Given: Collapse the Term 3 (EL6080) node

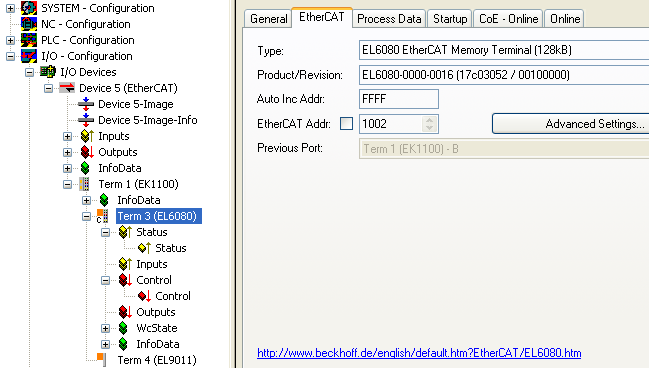Looking at the screenshot, I should pyautogui.click(x=86, y=216).
